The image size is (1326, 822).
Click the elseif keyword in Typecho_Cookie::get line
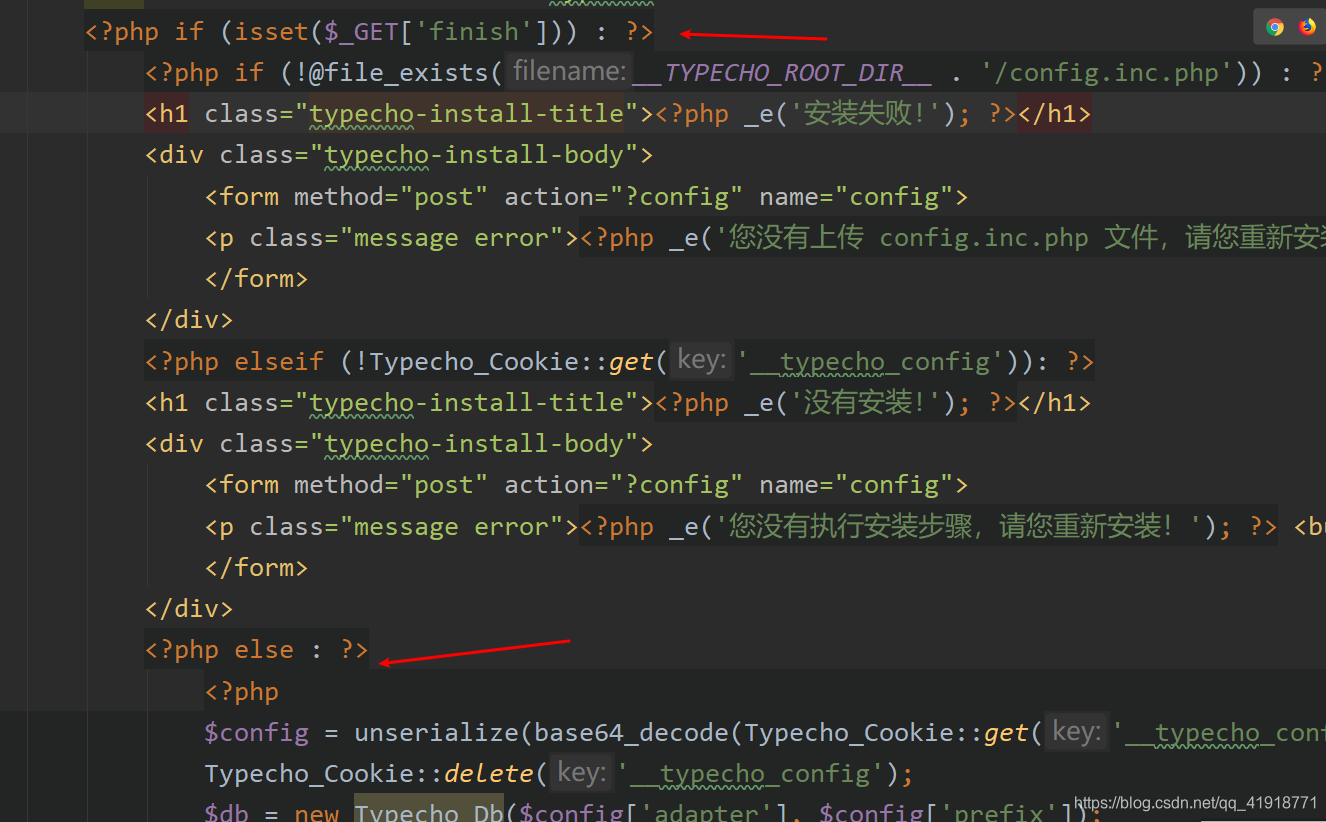click(280, 362)
